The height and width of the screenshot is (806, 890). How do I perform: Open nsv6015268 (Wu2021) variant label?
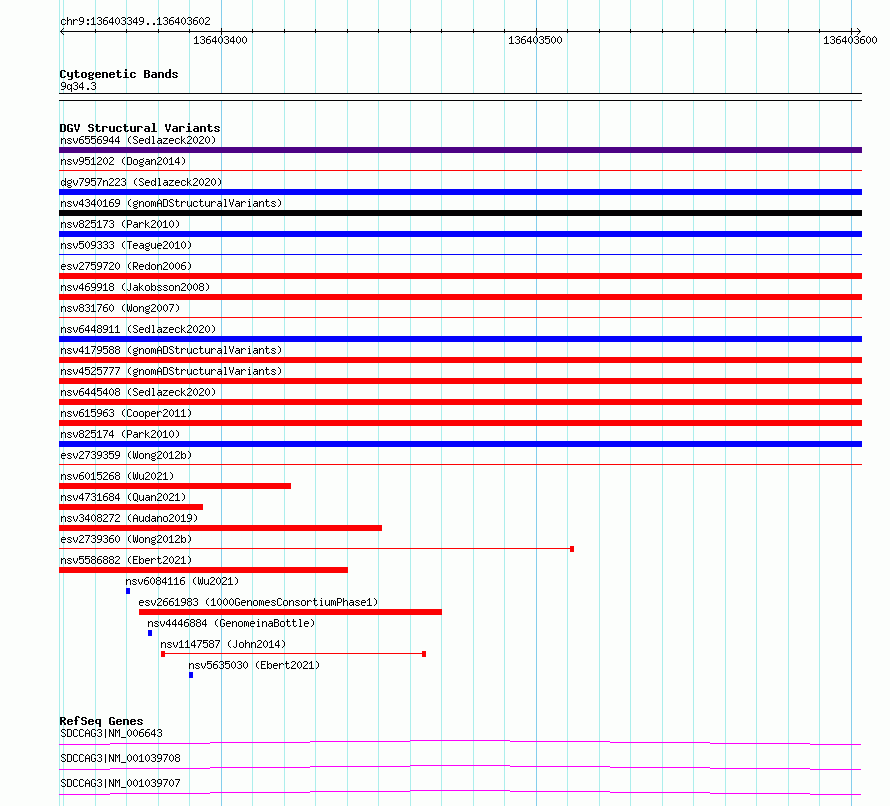(117, 476)
